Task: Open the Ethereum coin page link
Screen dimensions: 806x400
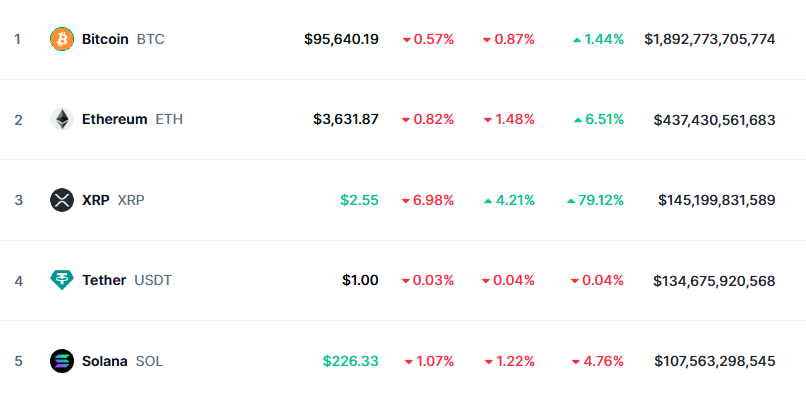Action: (x=114, y=120)
